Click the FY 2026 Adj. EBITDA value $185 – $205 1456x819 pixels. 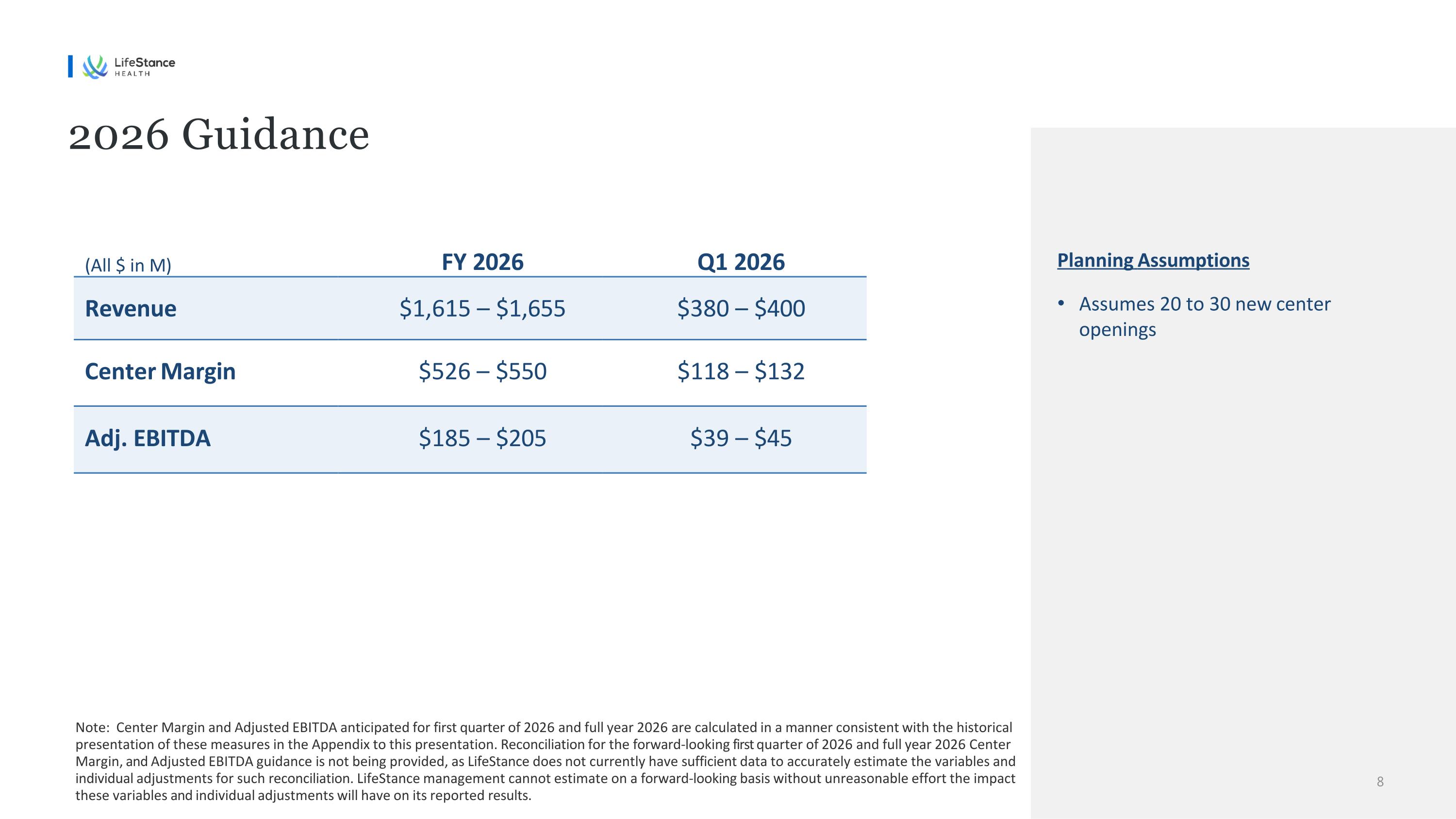[482, 438]
